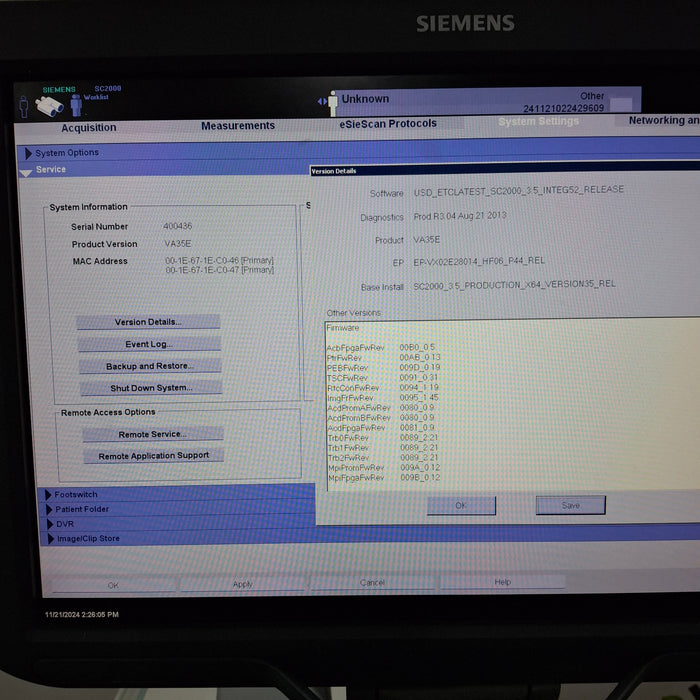
Task: Click Backup and Restore button
Action: (150, 366)
